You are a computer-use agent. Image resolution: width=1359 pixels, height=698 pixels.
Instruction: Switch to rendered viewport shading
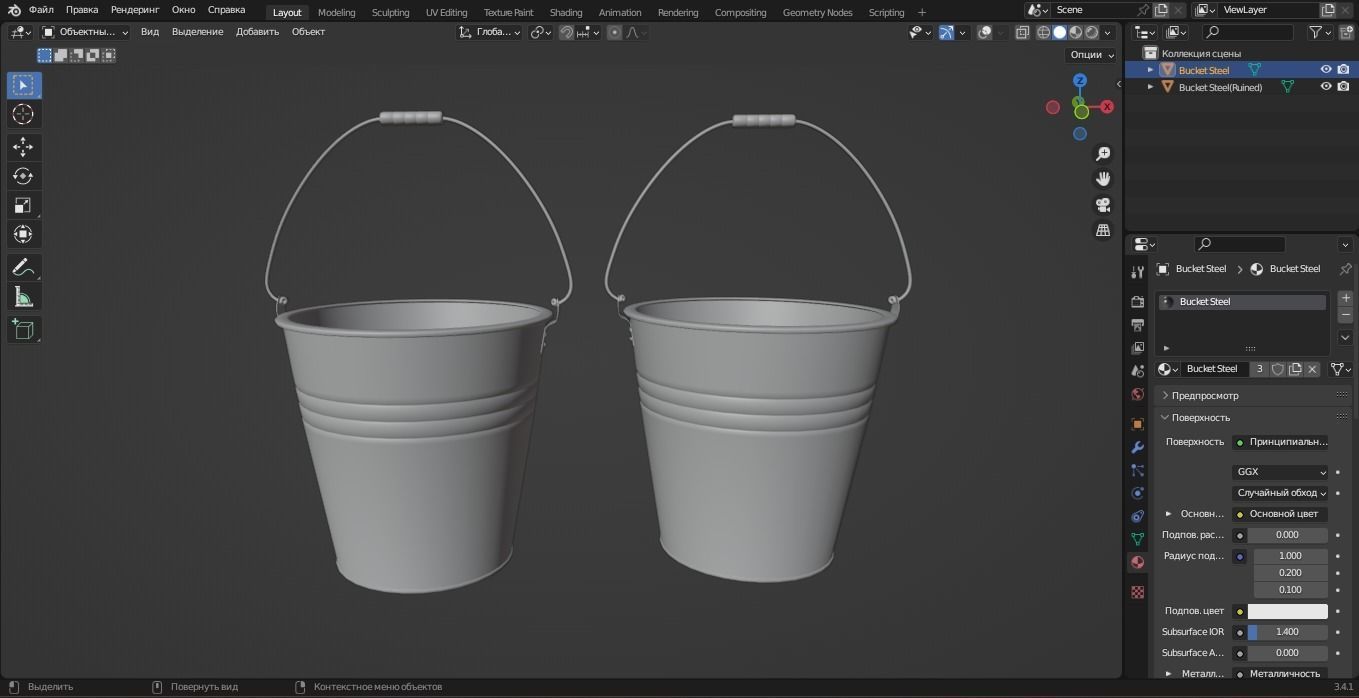tap(1092, 32)
